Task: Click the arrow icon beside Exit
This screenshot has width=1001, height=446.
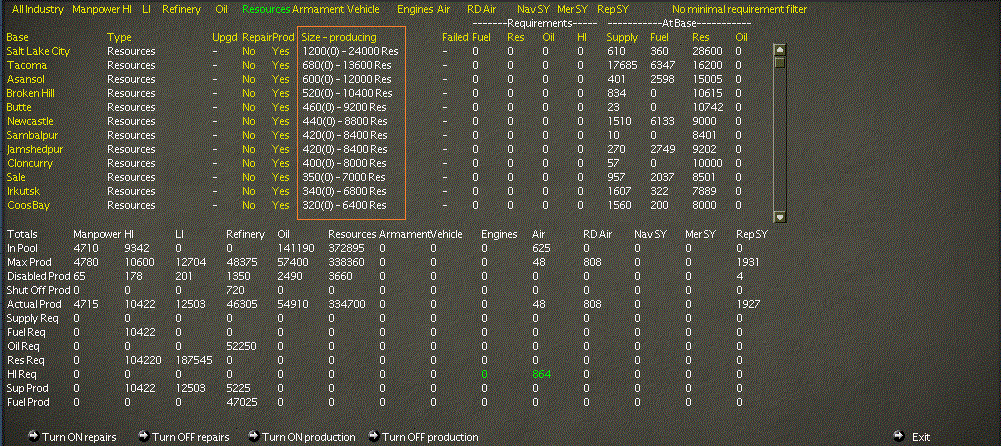Action: coord(899,436)
